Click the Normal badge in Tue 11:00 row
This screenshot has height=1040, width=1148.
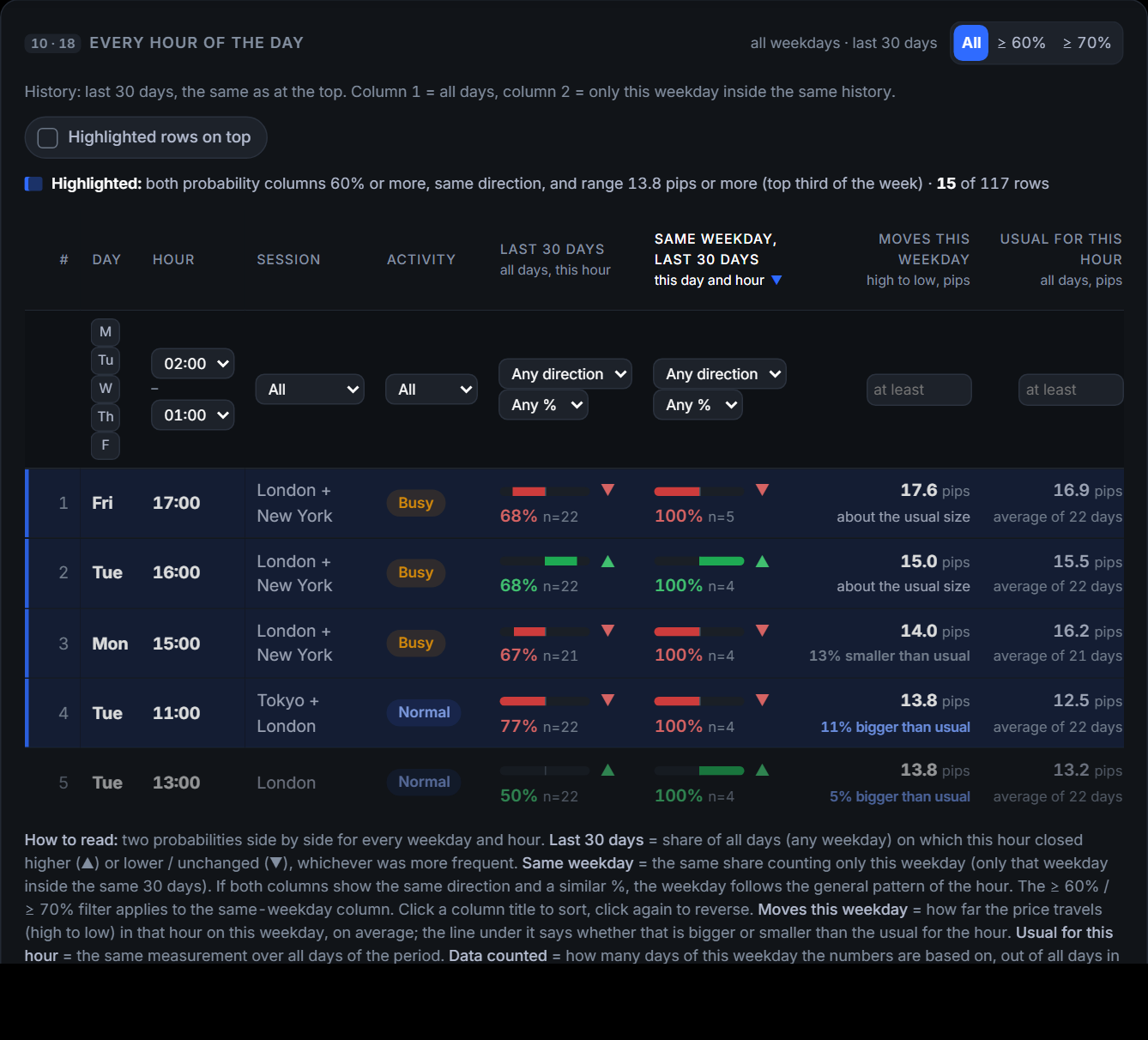pyautogui.click(x=424, y=712)
